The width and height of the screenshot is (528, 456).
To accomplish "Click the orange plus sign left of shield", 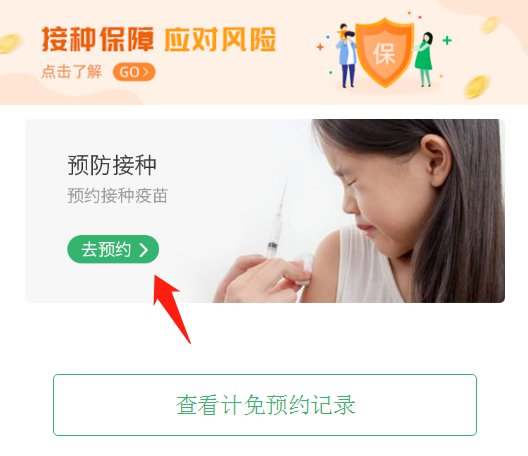I will 320,47.
